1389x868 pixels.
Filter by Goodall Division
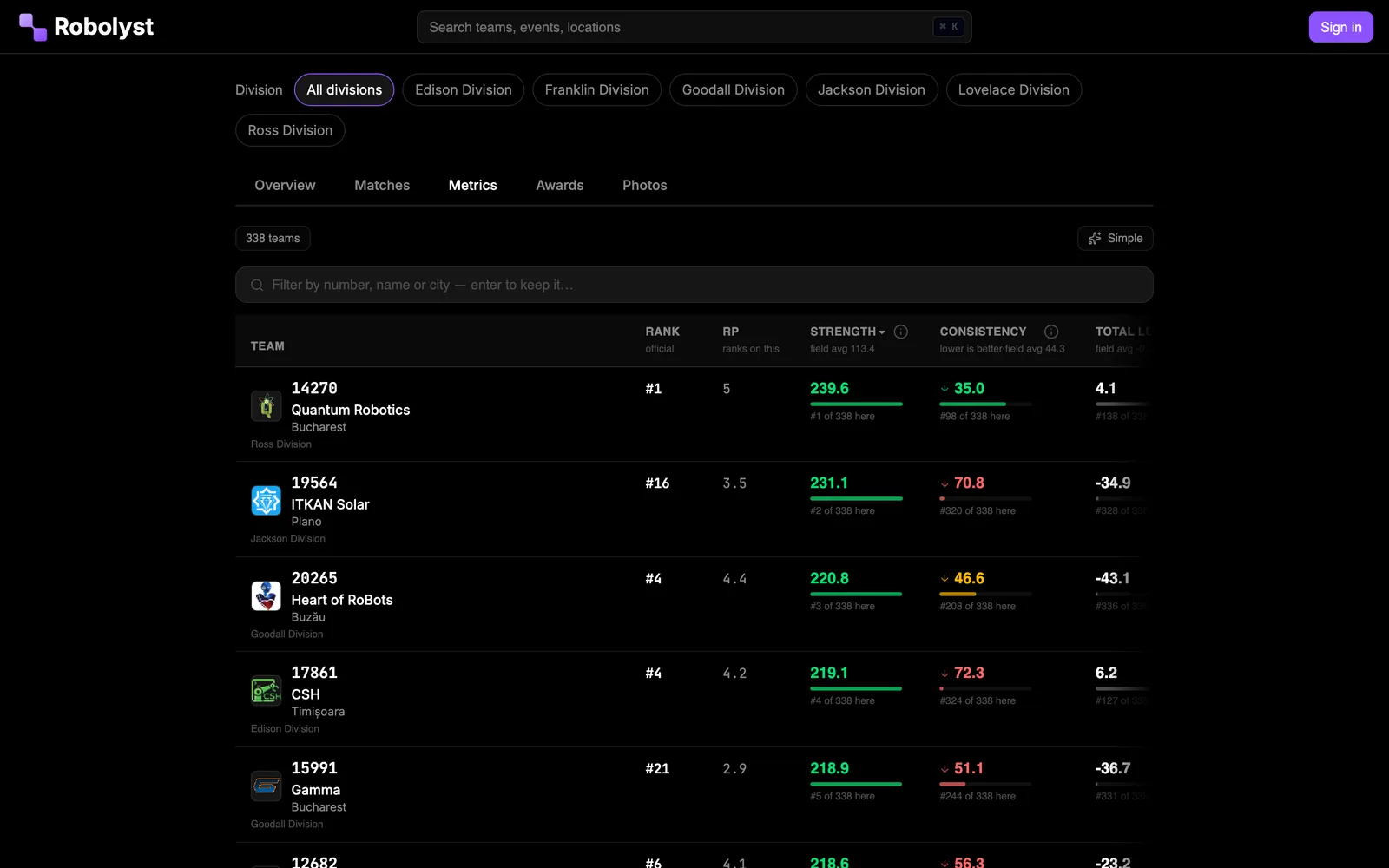pos(734,89)
